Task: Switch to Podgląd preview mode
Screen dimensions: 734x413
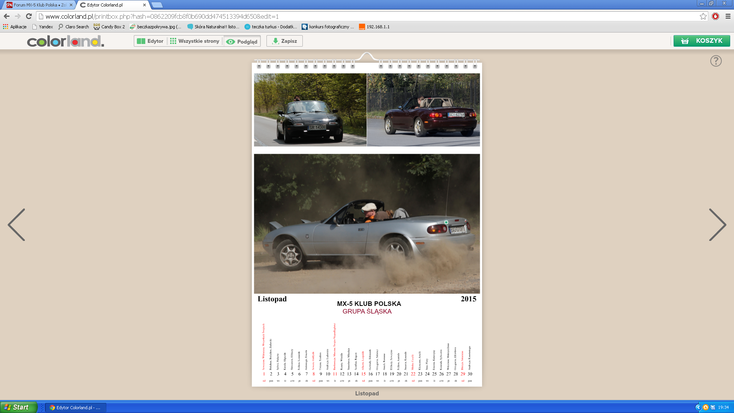Action: [x=242, y=41]
